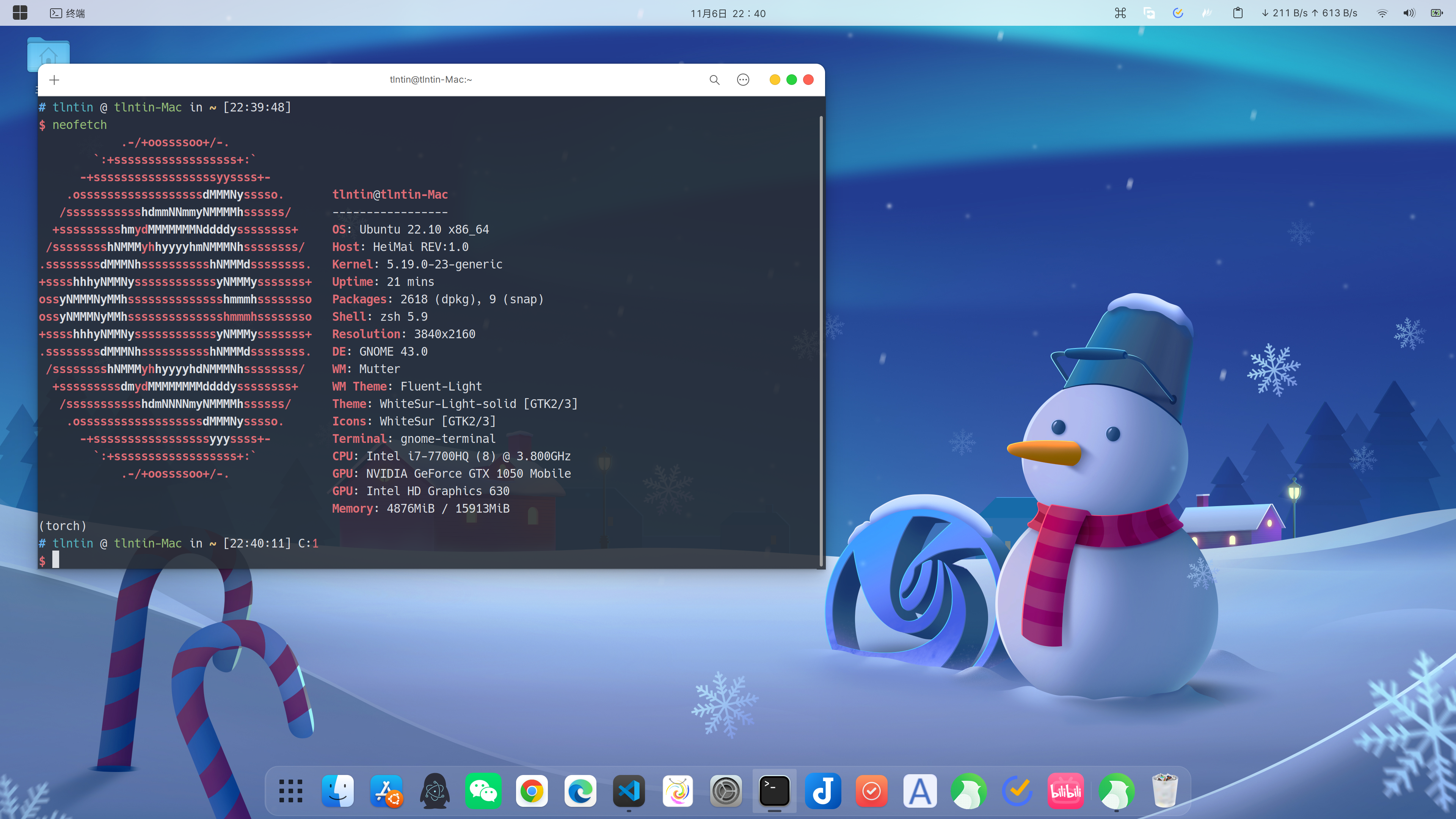Open the terminal three-dots options menu

743,80
